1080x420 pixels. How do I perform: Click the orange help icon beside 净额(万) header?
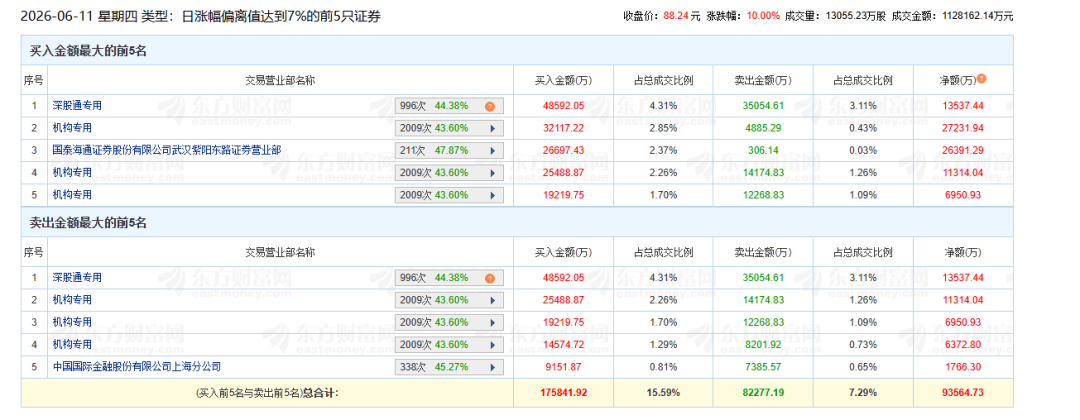982,79
